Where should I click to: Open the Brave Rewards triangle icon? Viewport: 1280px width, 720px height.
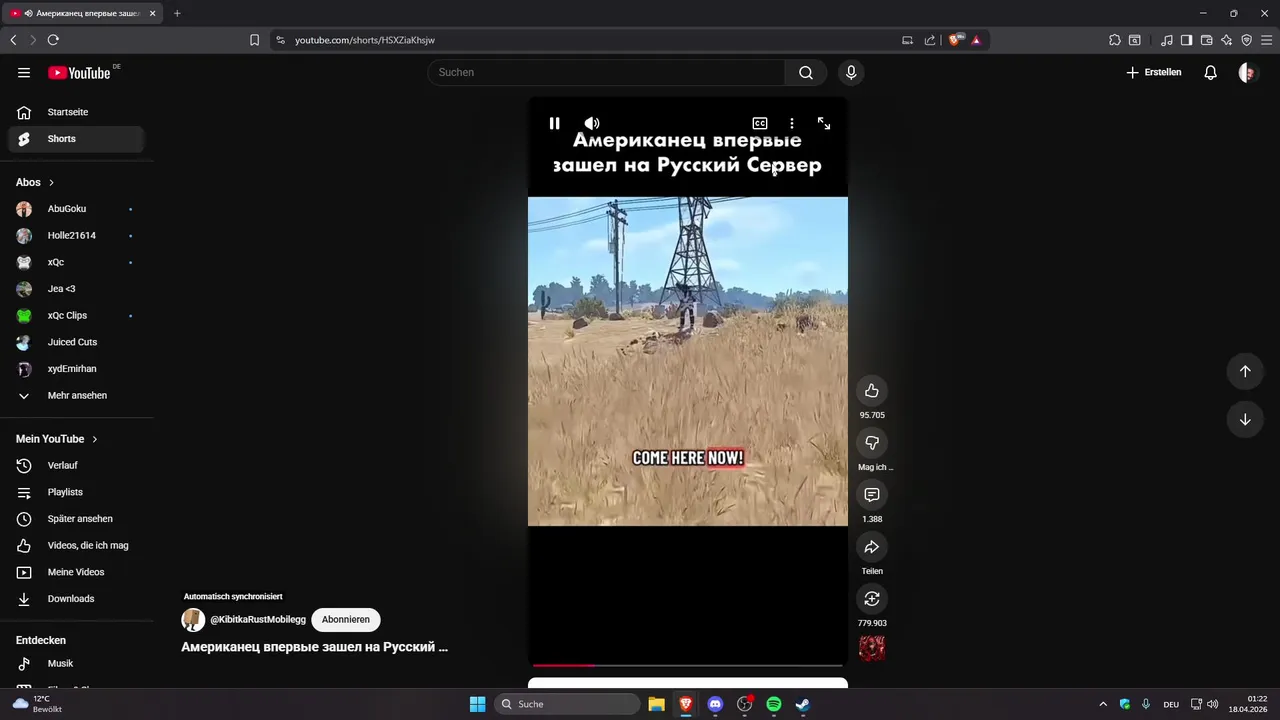click(976, 40)
